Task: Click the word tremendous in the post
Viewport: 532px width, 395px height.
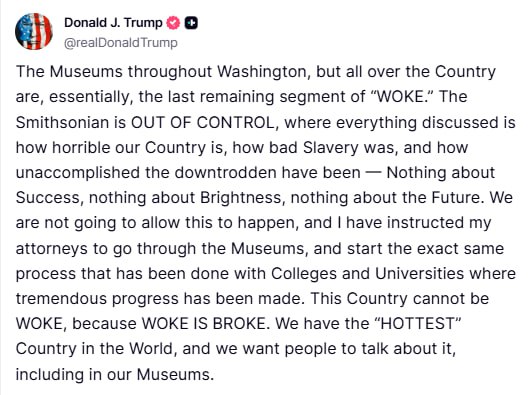Action: click(61, 299)
